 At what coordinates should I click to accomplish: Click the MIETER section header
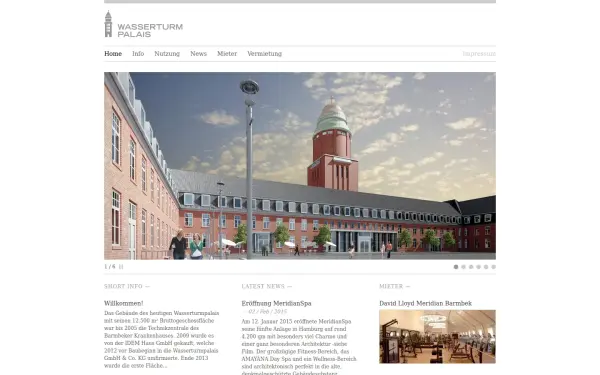coord(394,286)
